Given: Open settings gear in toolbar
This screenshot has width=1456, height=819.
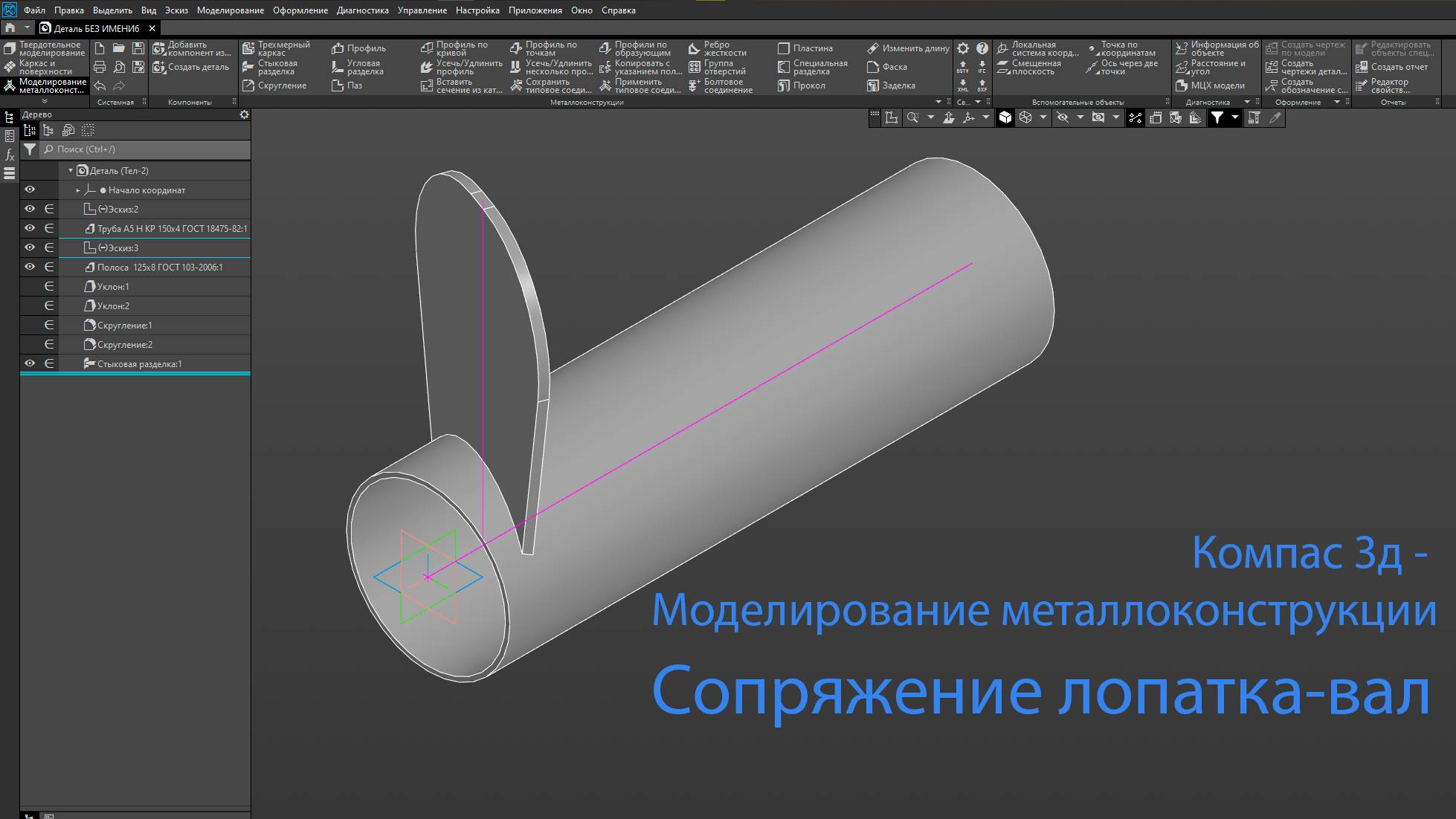Looking at the screenshot, I should click(963, 48).
